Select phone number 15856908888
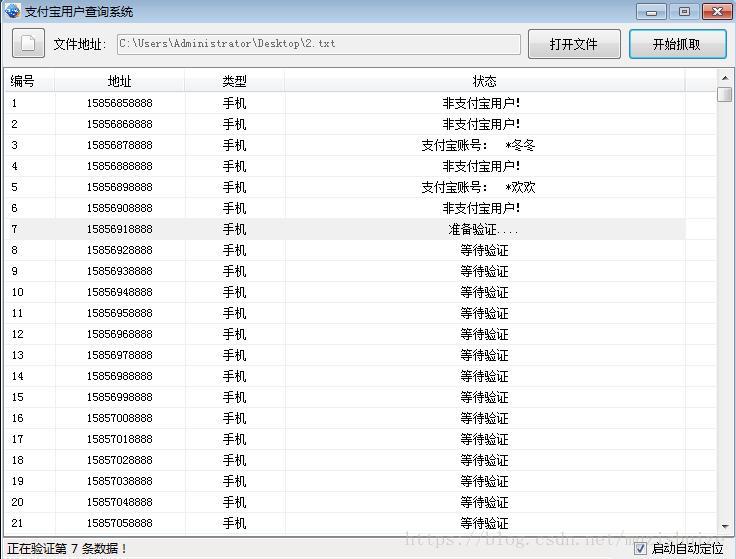The image size is (736, 559). (x=120, y=208)
